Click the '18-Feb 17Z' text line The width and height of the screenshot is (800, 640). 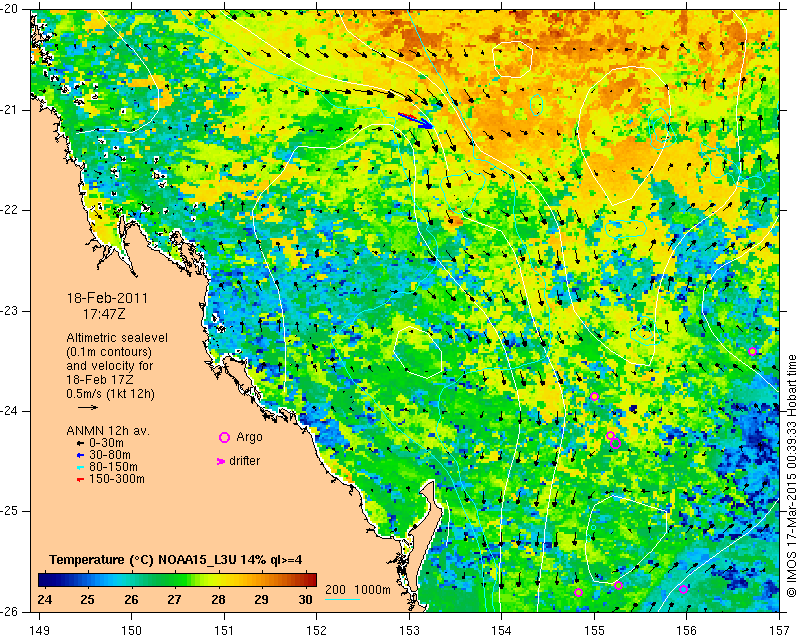coord(99,380)
